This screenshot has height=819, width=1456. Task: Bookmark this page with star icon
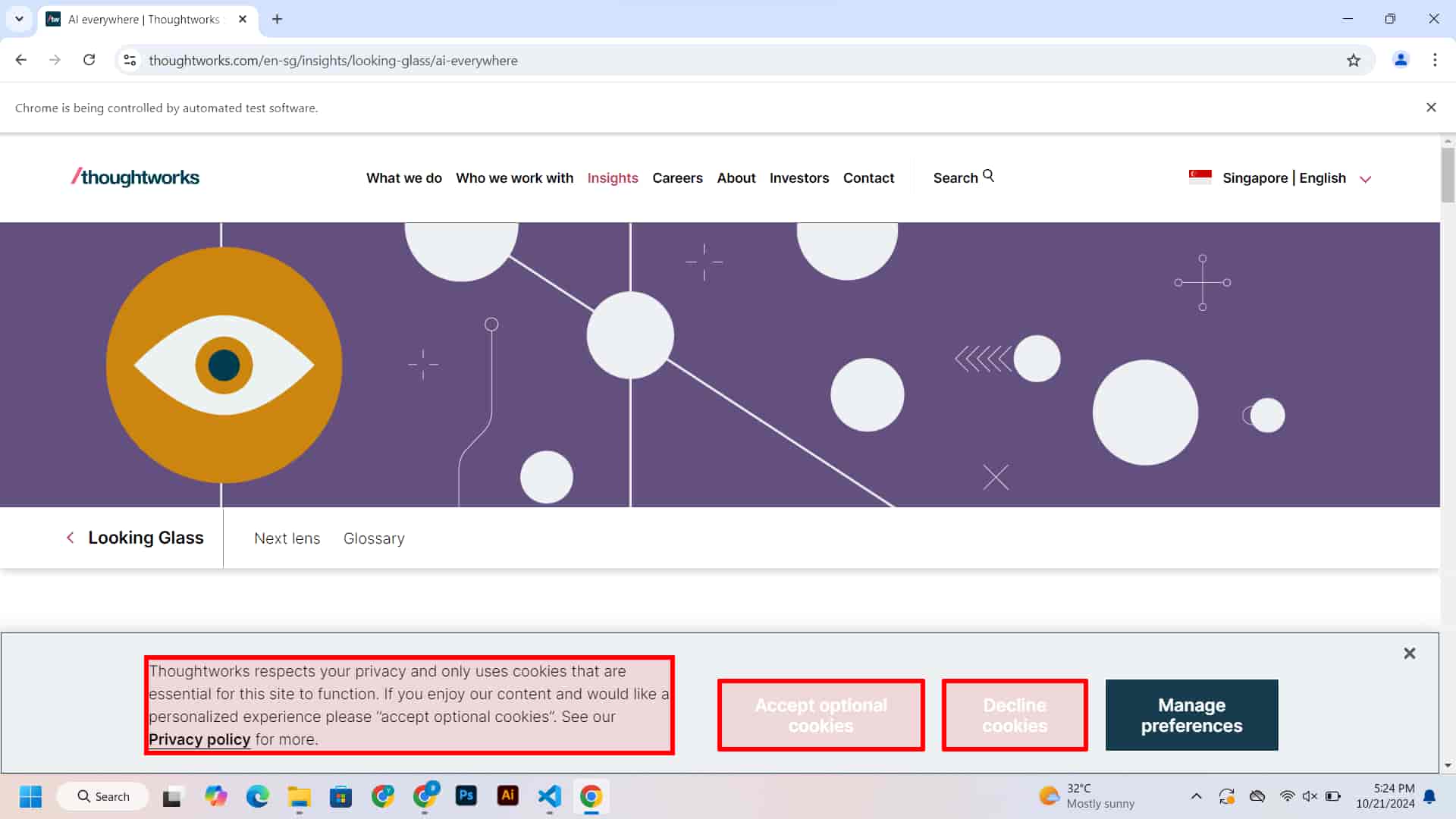tap(1354, 61)
